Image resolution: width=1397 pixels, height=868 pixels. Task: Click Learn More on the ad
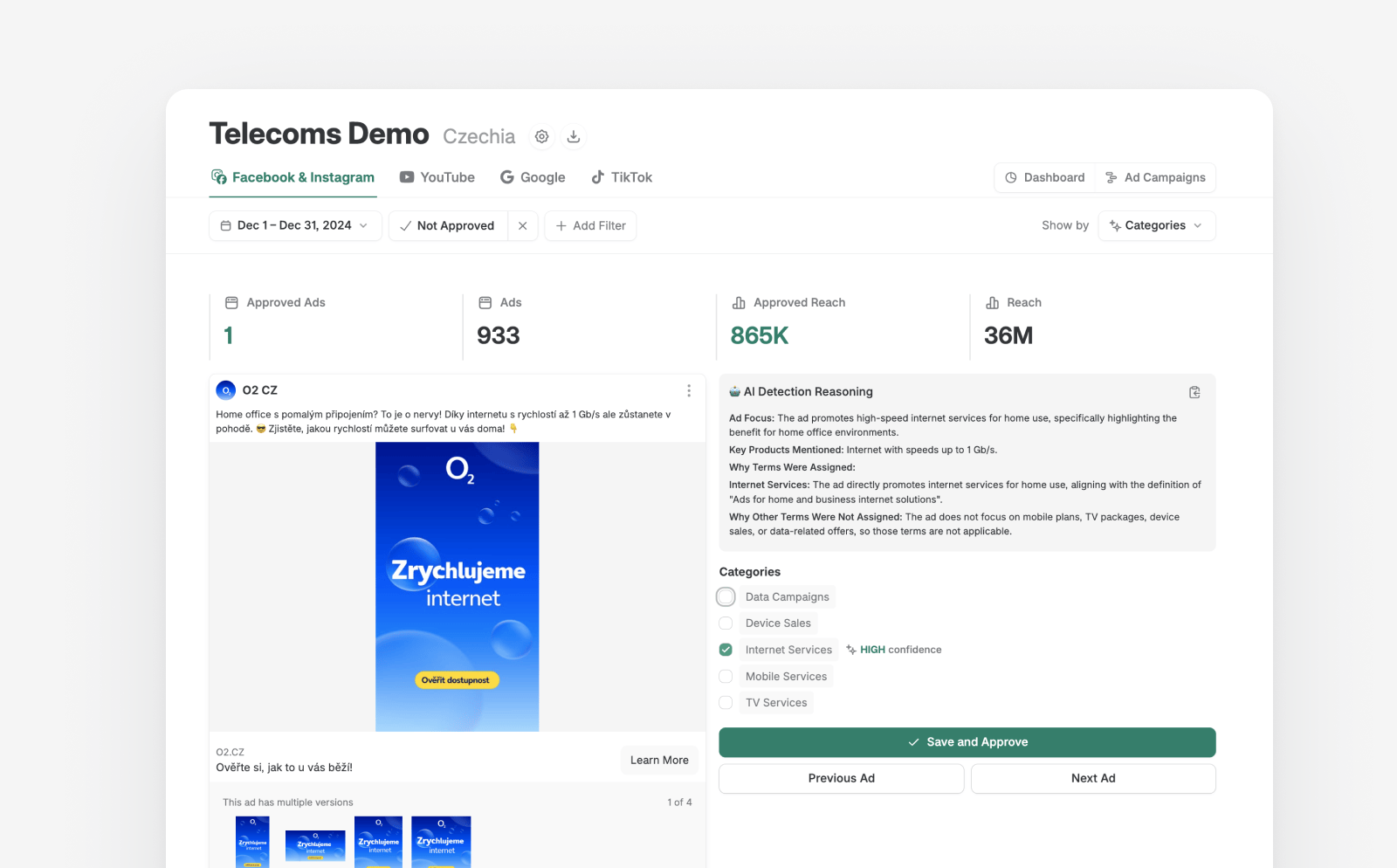point(659,760)
